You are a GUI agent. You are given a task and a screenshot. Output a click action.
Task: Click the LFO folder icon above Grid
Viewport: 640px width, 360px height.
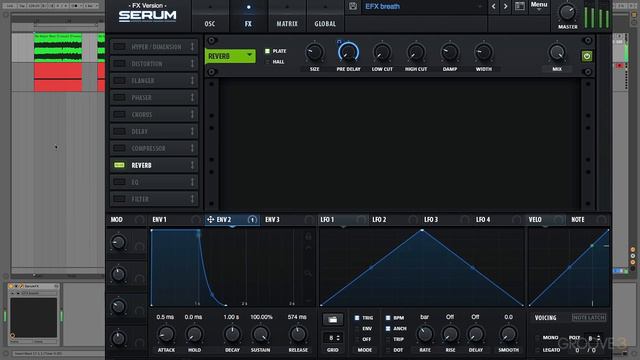click(333, 320)
